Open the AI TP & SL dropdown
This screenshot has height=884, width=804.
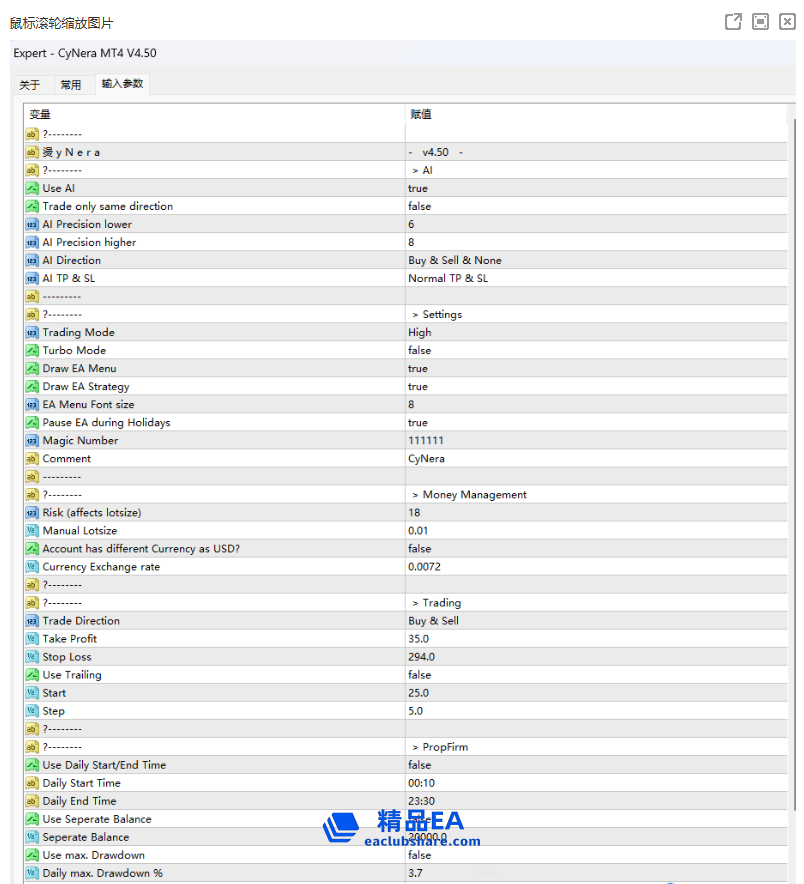point(448,278)
